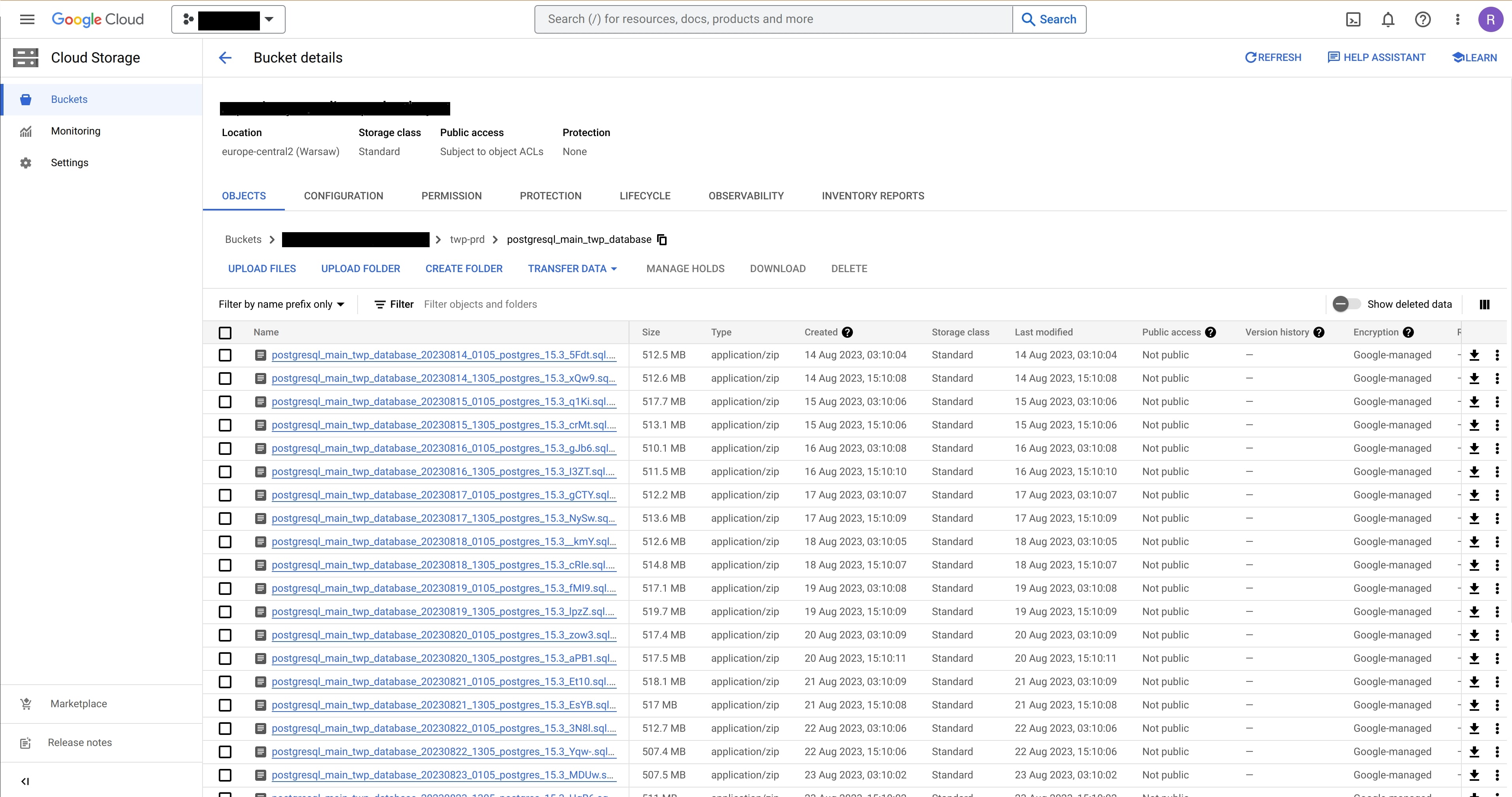Click the help question mark icon
This screenshot has height=797, width=1512.
point(1422,19)
